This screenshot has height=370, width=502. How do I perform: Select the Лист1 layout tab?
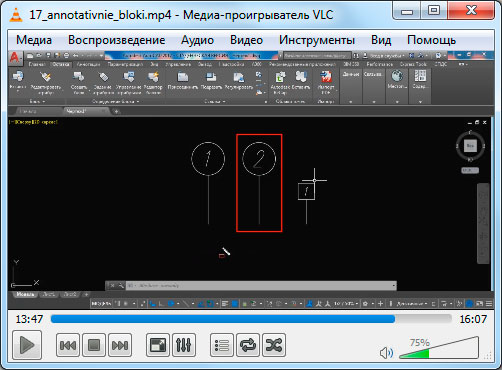(50, 294)
